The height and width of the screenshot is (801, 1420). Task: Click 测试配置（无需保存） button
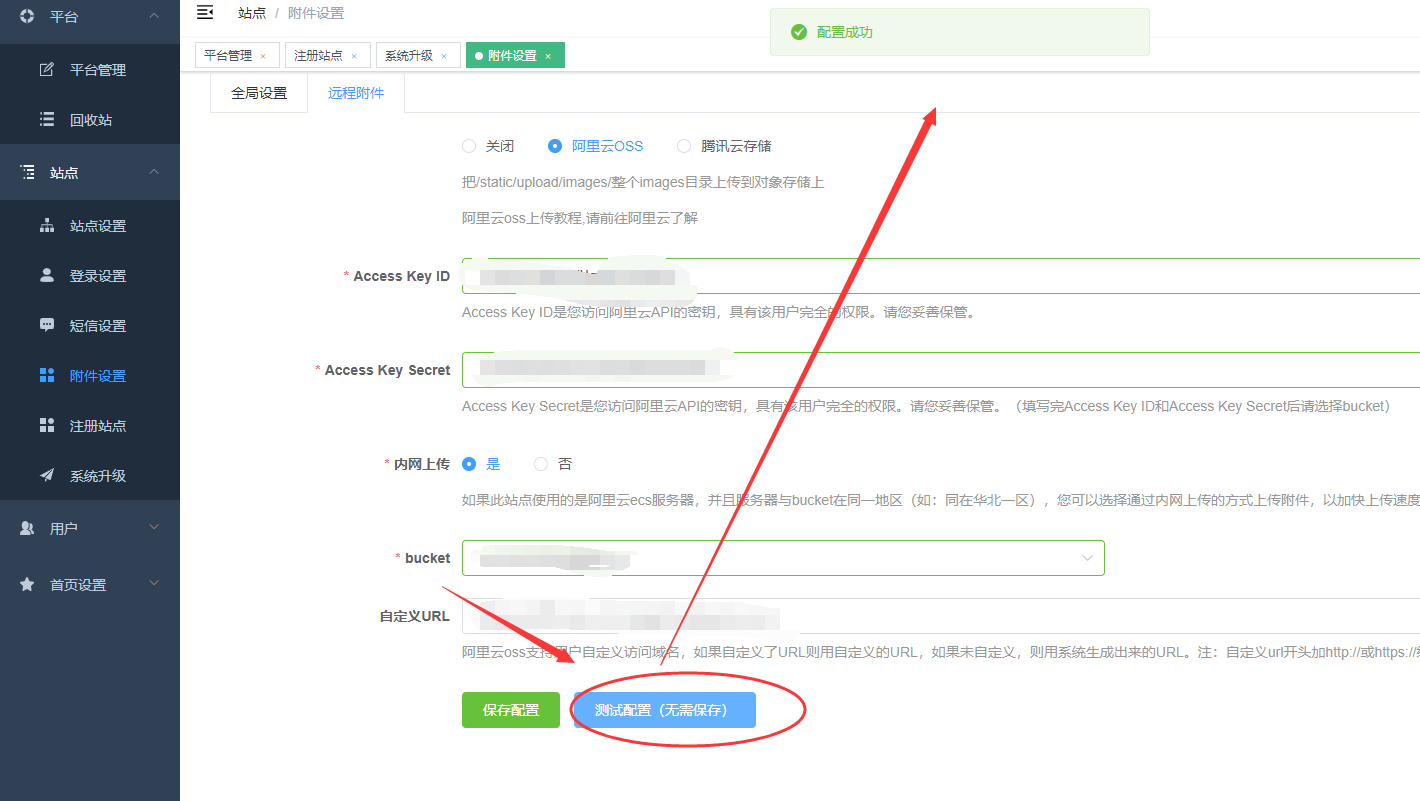[665, 710]
